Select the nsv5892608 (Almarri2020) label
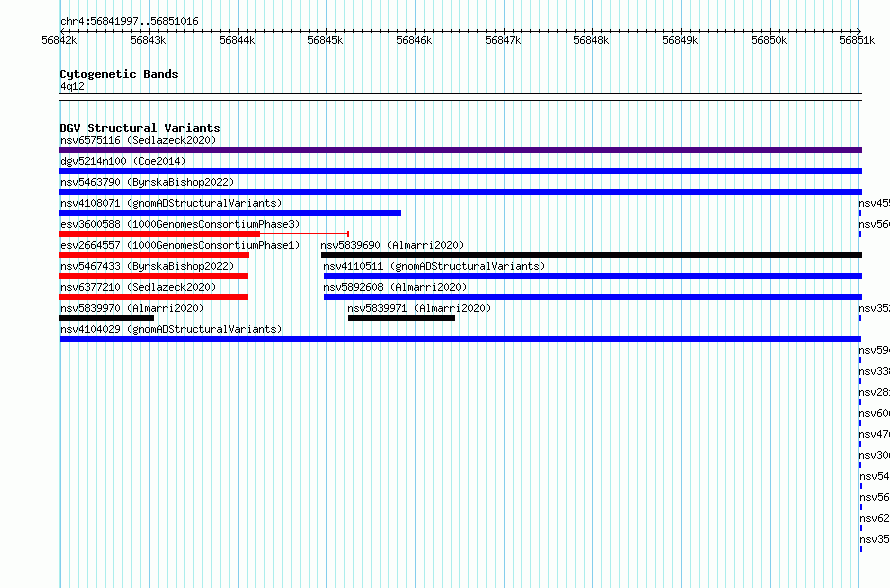The height and width of the screenshot is (588, 890). click(395, 287)
